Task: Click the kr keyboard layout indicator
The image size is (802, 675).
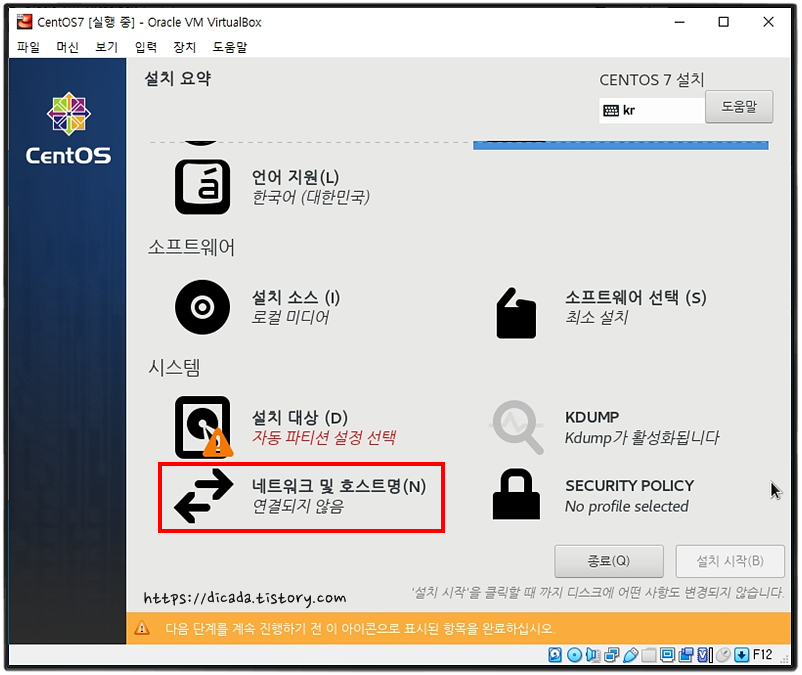Action: pyautogui.click(x=652, y=110)
